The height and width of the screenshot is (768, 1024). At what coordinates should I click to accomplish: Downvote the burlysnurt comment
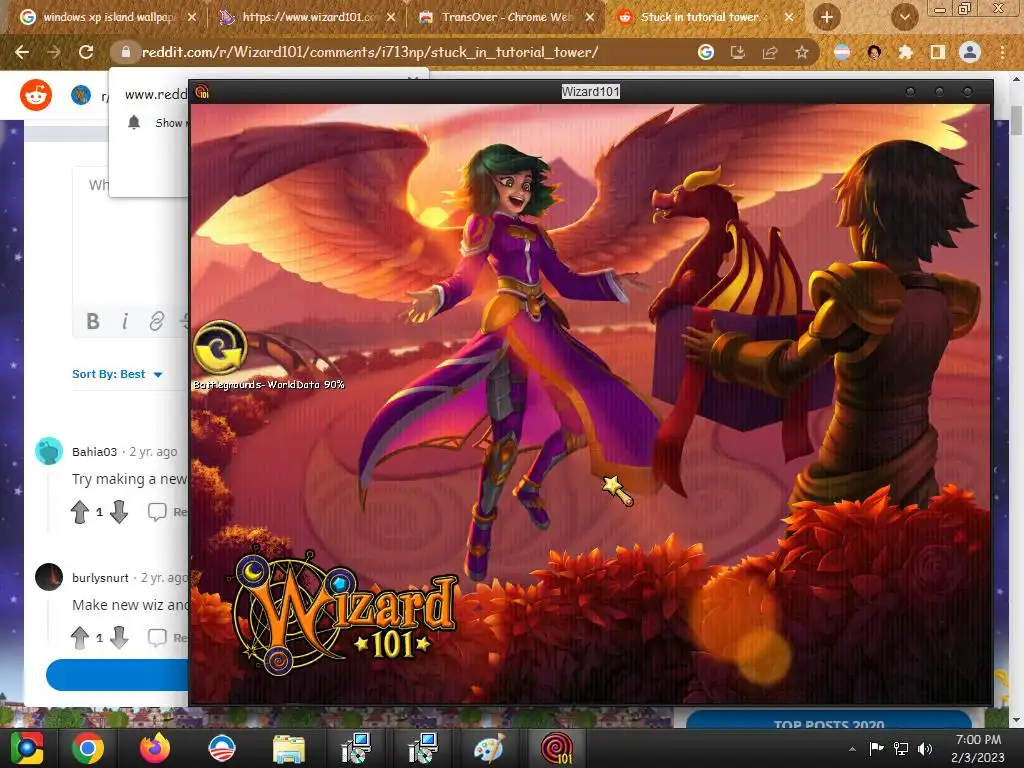tap(119, 637)
